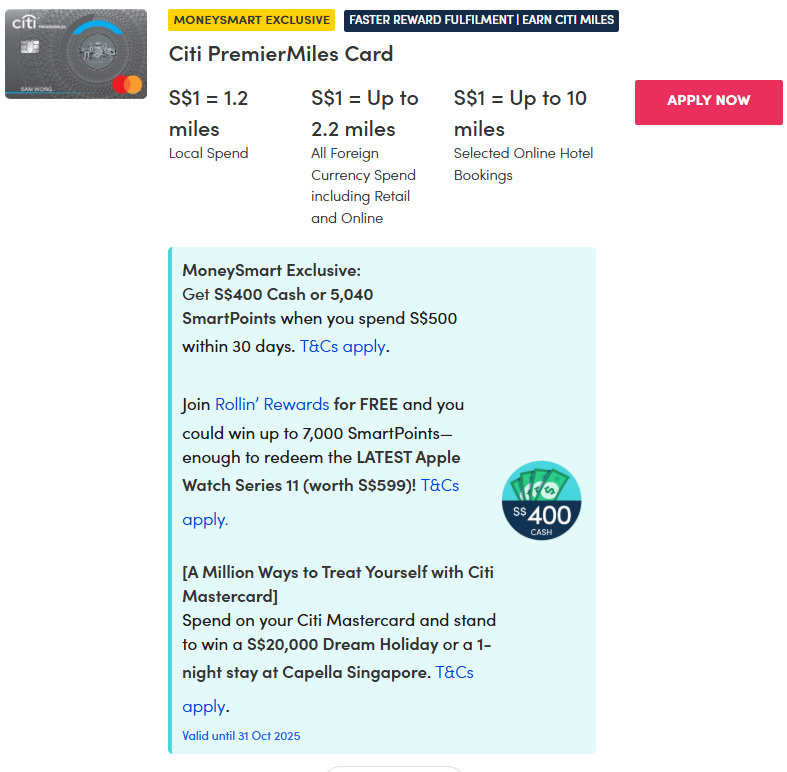This screenshot has width=787, height=772.
Task: Click the 2.2 miles Foreign Currency rate
Action: (x=364, y=114)
